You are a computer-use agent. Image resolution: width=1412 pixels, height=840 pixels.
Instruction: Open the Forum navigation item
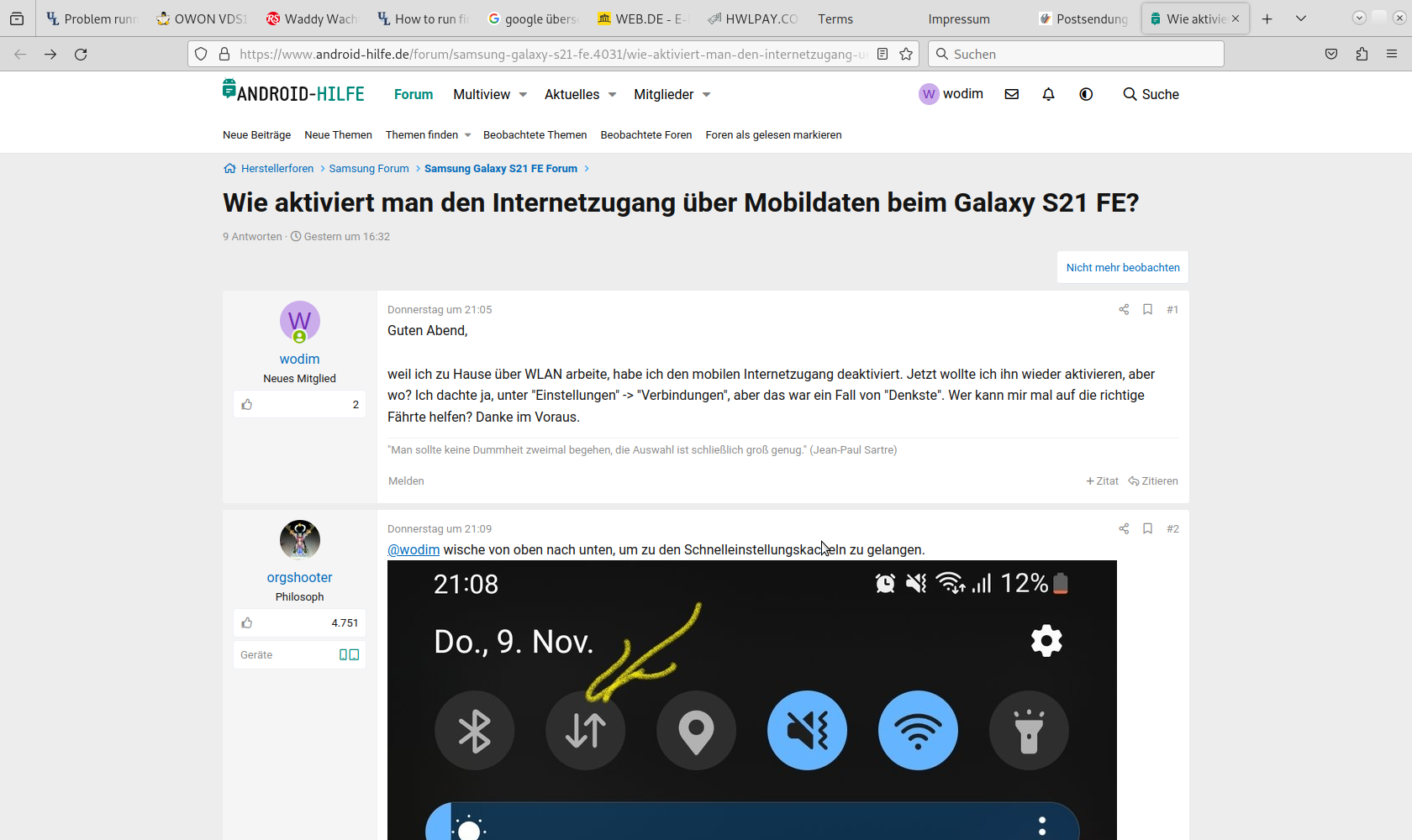pos(414,95)
